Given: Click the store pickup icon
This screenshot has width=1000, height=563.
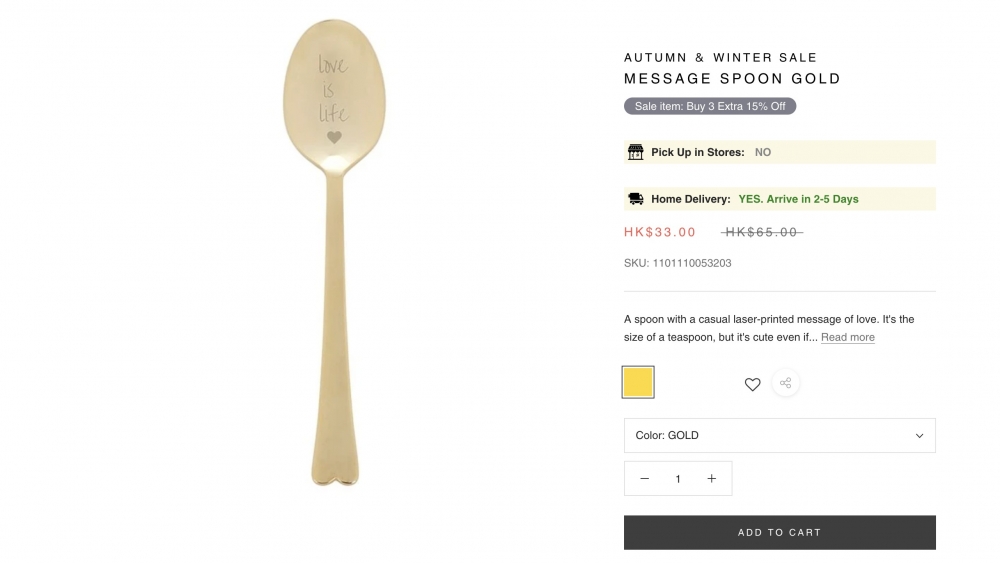Looking at the screenshot, I should tap(635, 152).
